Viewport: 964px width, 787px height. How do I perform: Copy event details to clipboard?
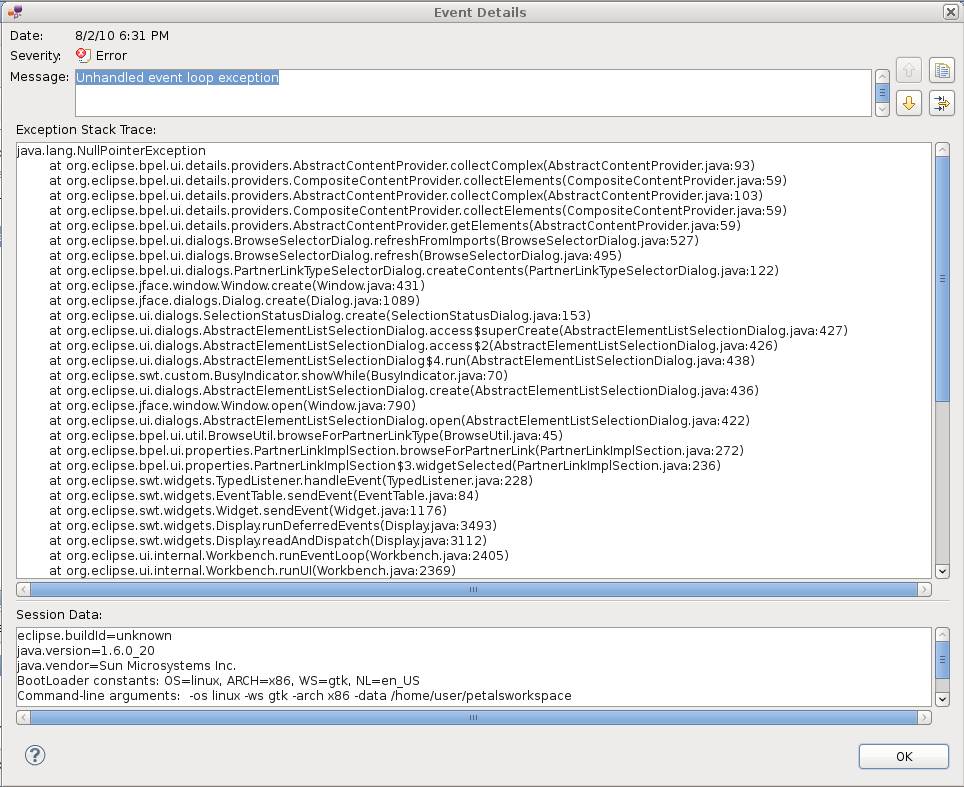tap(941, 70)
